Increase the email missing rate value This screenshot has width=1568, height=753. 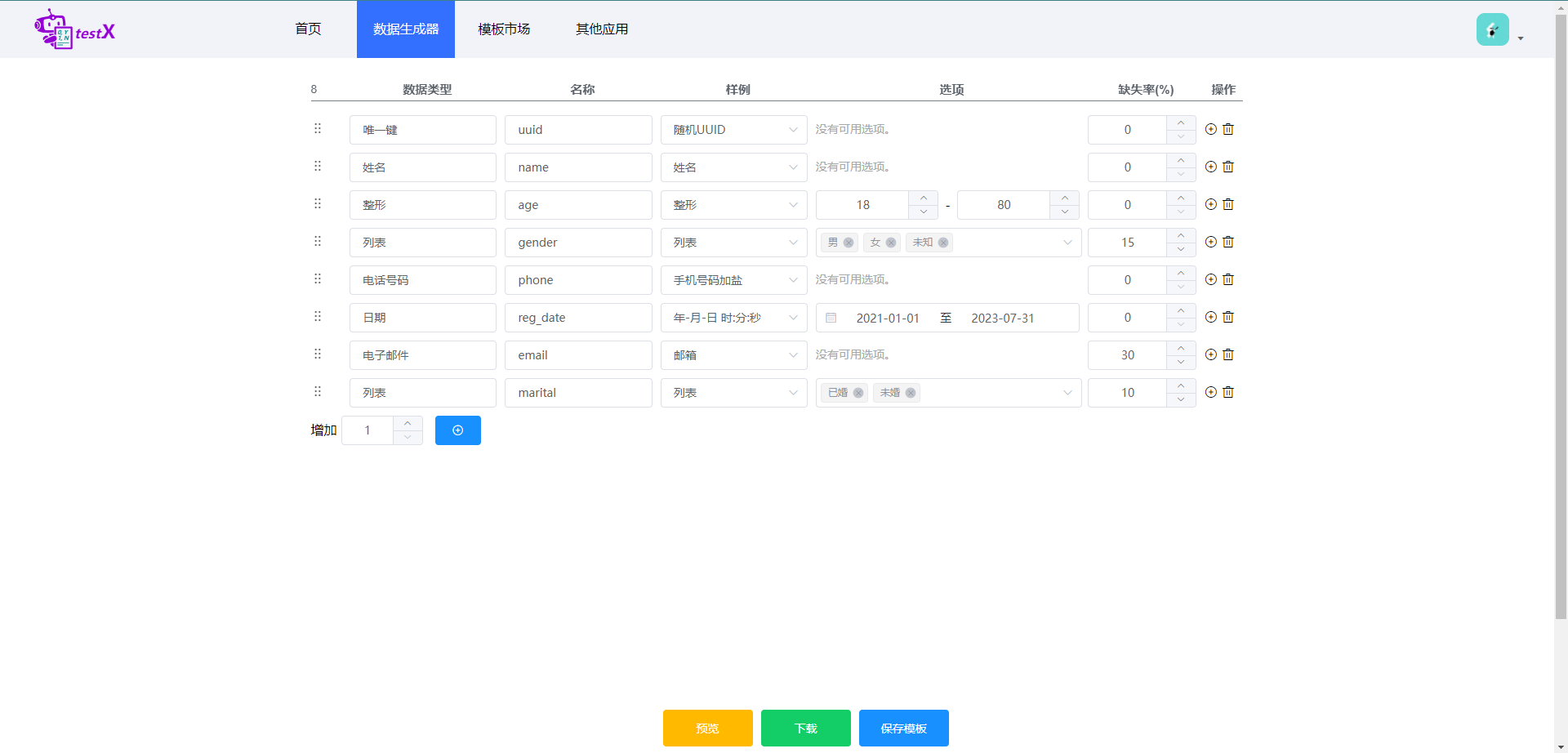1181,348
